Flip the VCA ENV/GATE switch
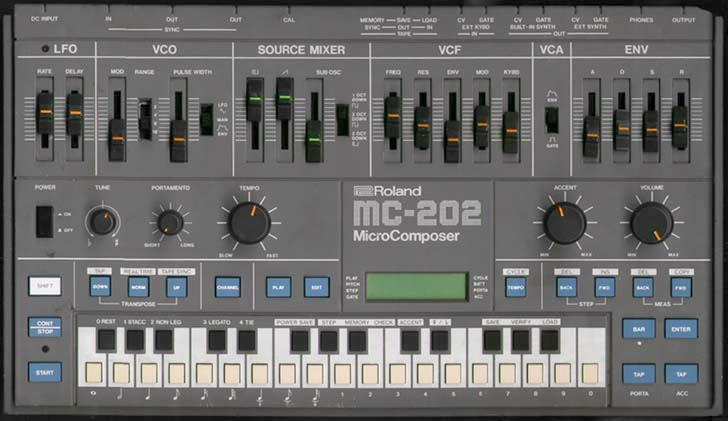Screen dimensions: 728x421 click(x=552, y=120)
